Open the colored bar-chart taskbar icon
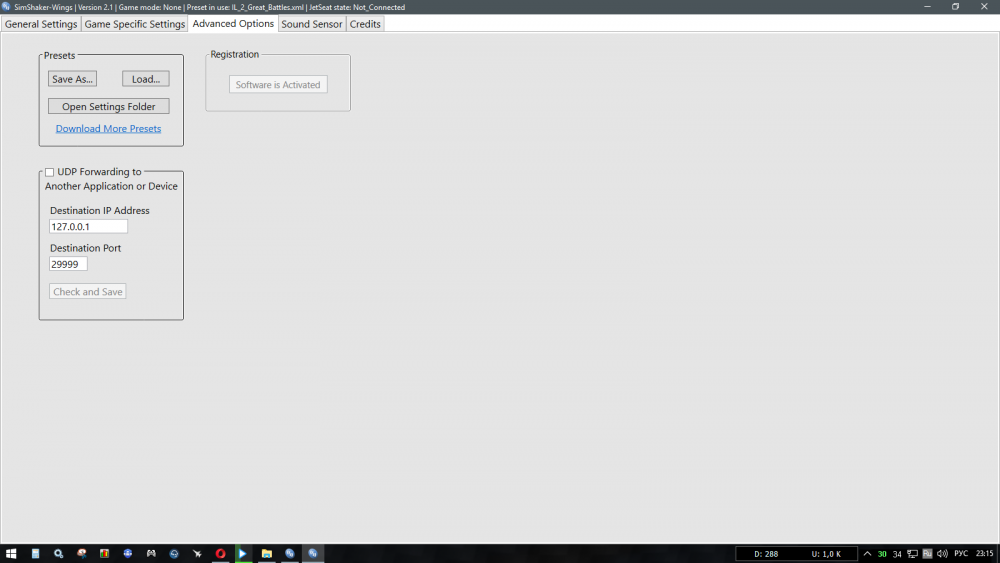1000x563 pixels. (x=104, y=553)
